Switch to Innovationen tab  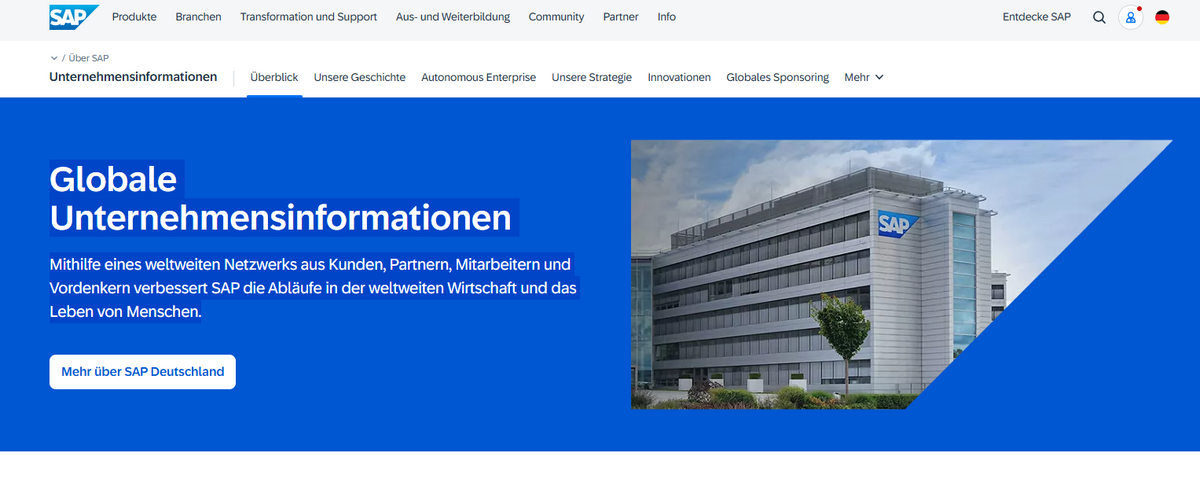click(679, 77)
